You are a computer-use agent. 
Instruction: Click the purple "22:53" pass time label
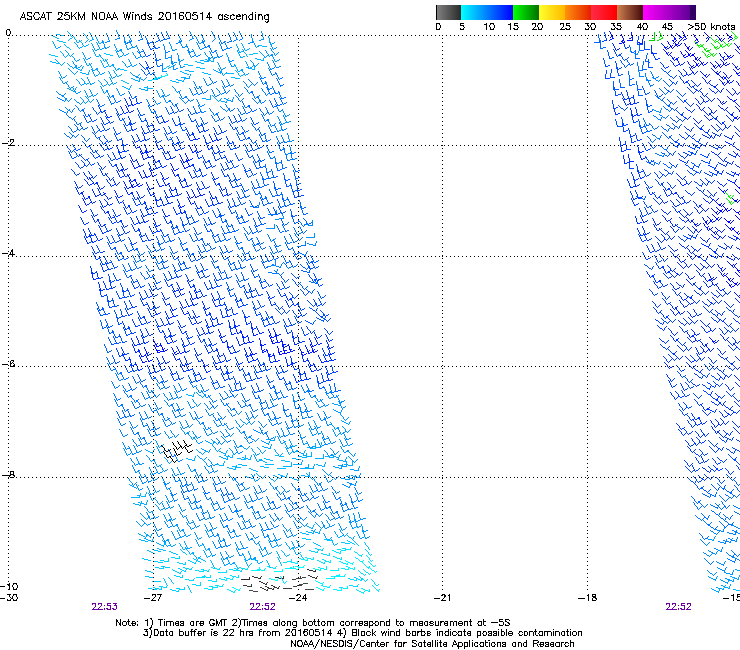(104, 607)
